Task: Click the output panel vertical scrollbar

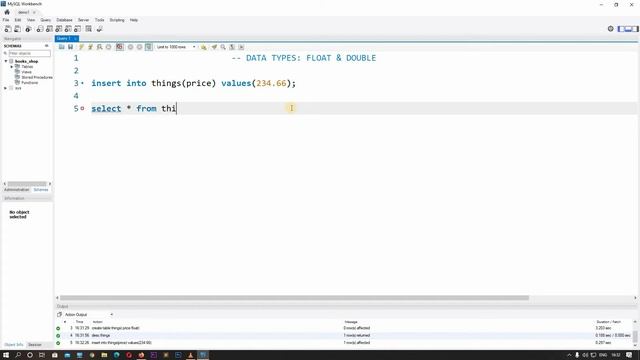Action: [635, 336]
